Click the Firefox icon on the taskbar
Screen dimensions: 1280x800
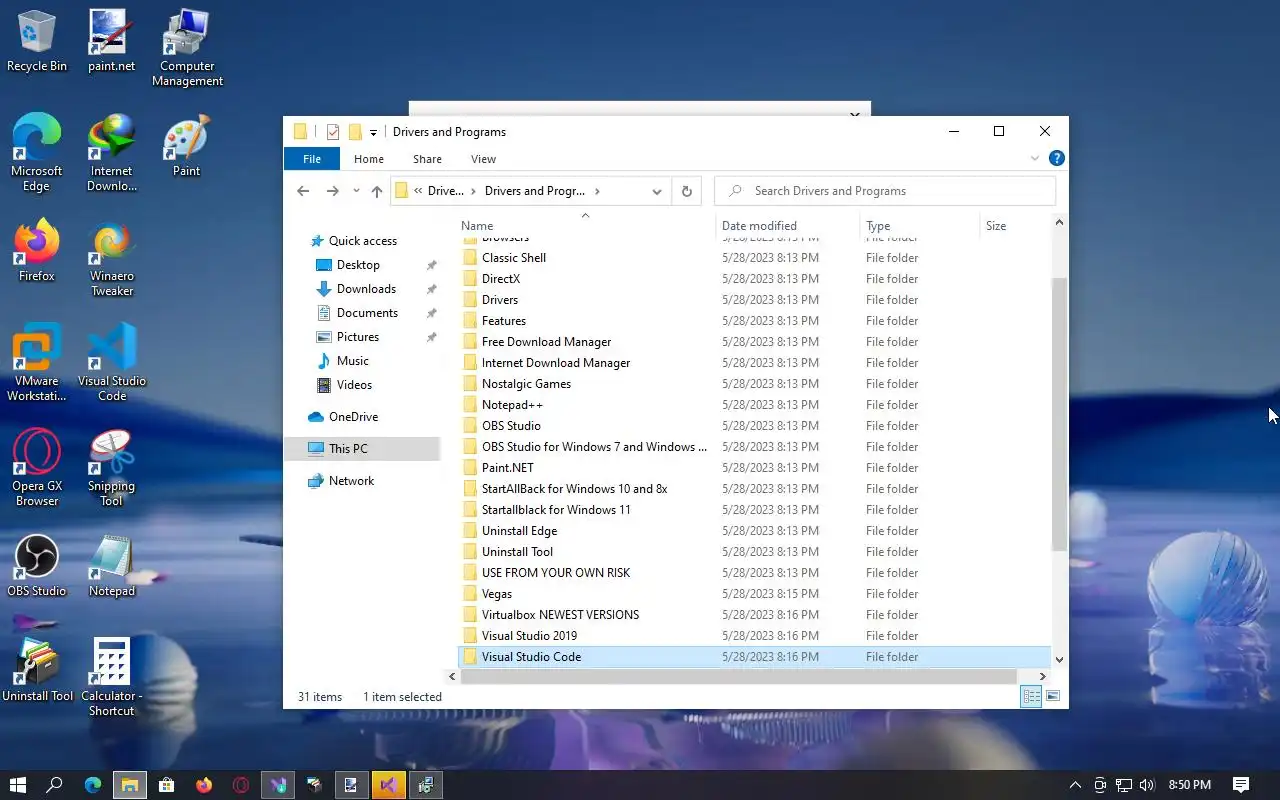(x=204, y=785)
